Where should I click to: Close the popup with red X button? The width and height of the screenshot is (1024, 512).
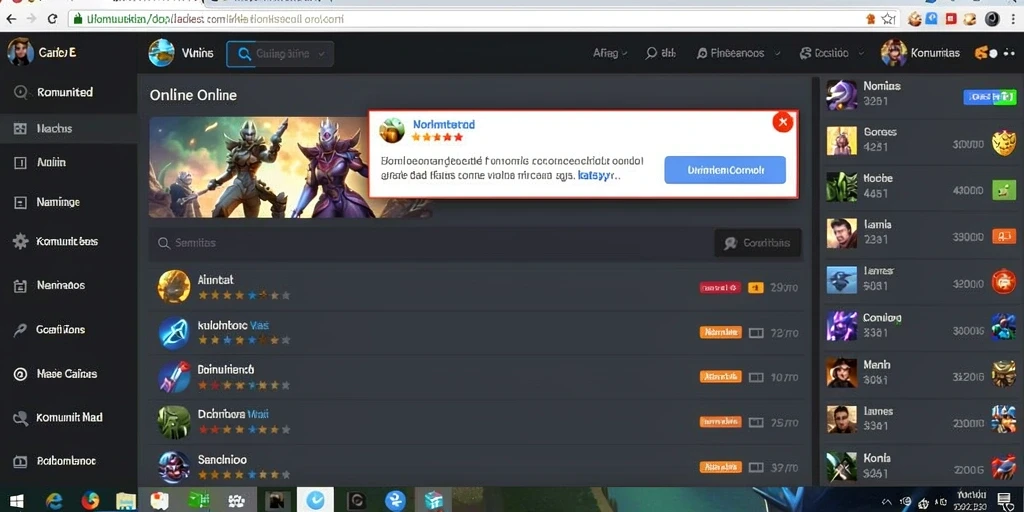coord(782,121)
